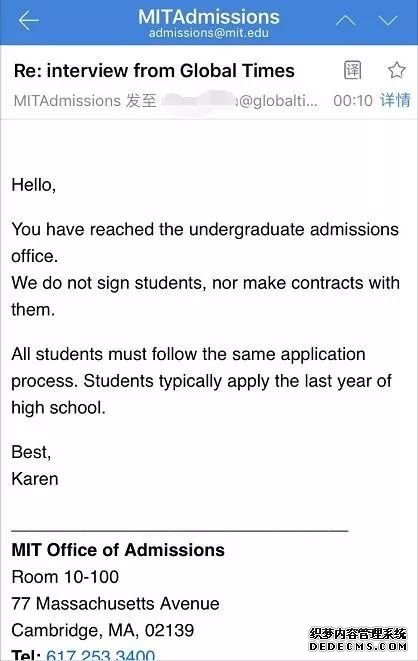Tap admissions@mit.edu sender address in header
This screenshot has height=661, width=418.
click(x=209, y=33)
